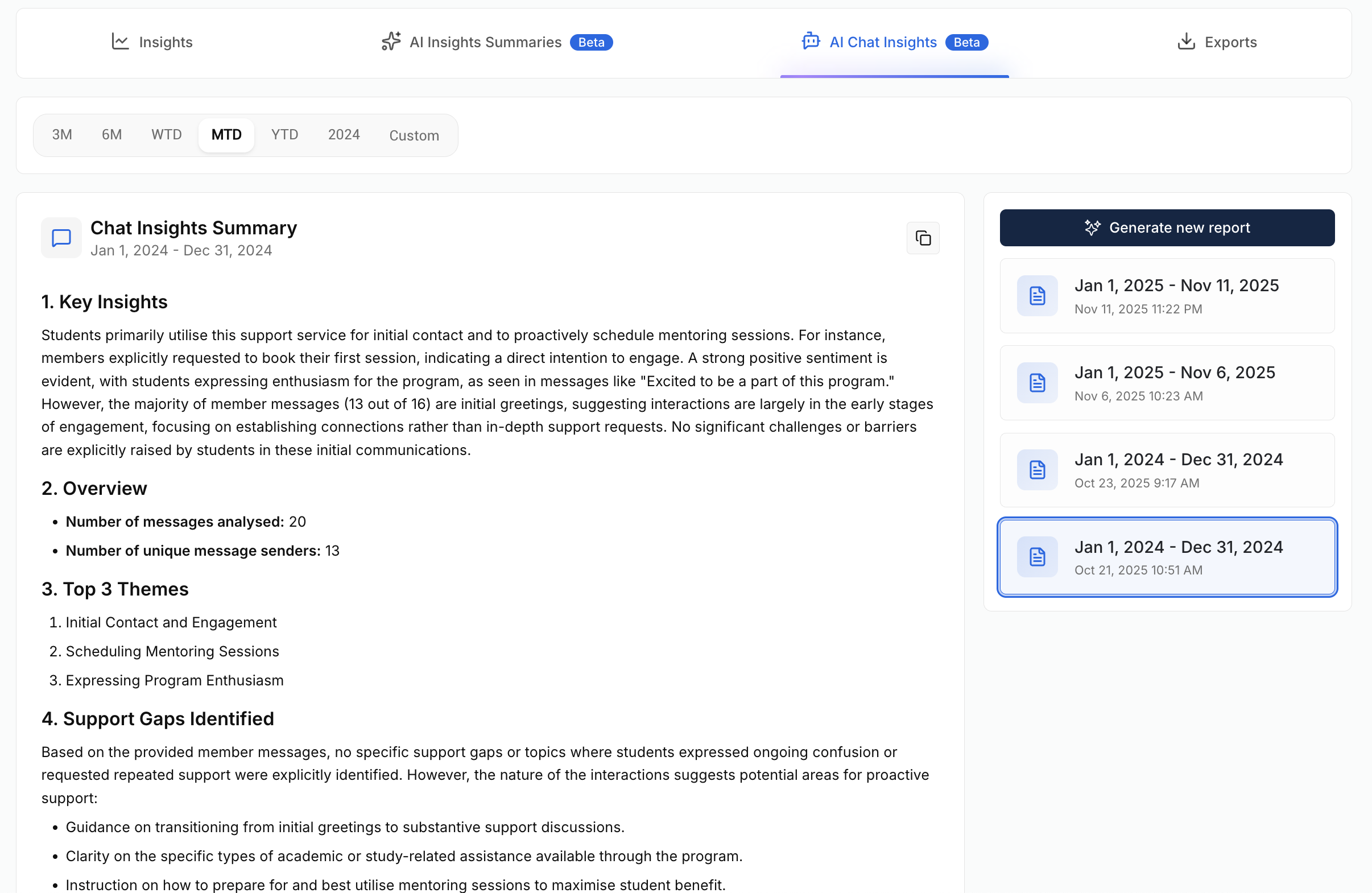Screen dimensions: 1372x893
Task: Open the Custom date range option
Action: tap(414, 135)
